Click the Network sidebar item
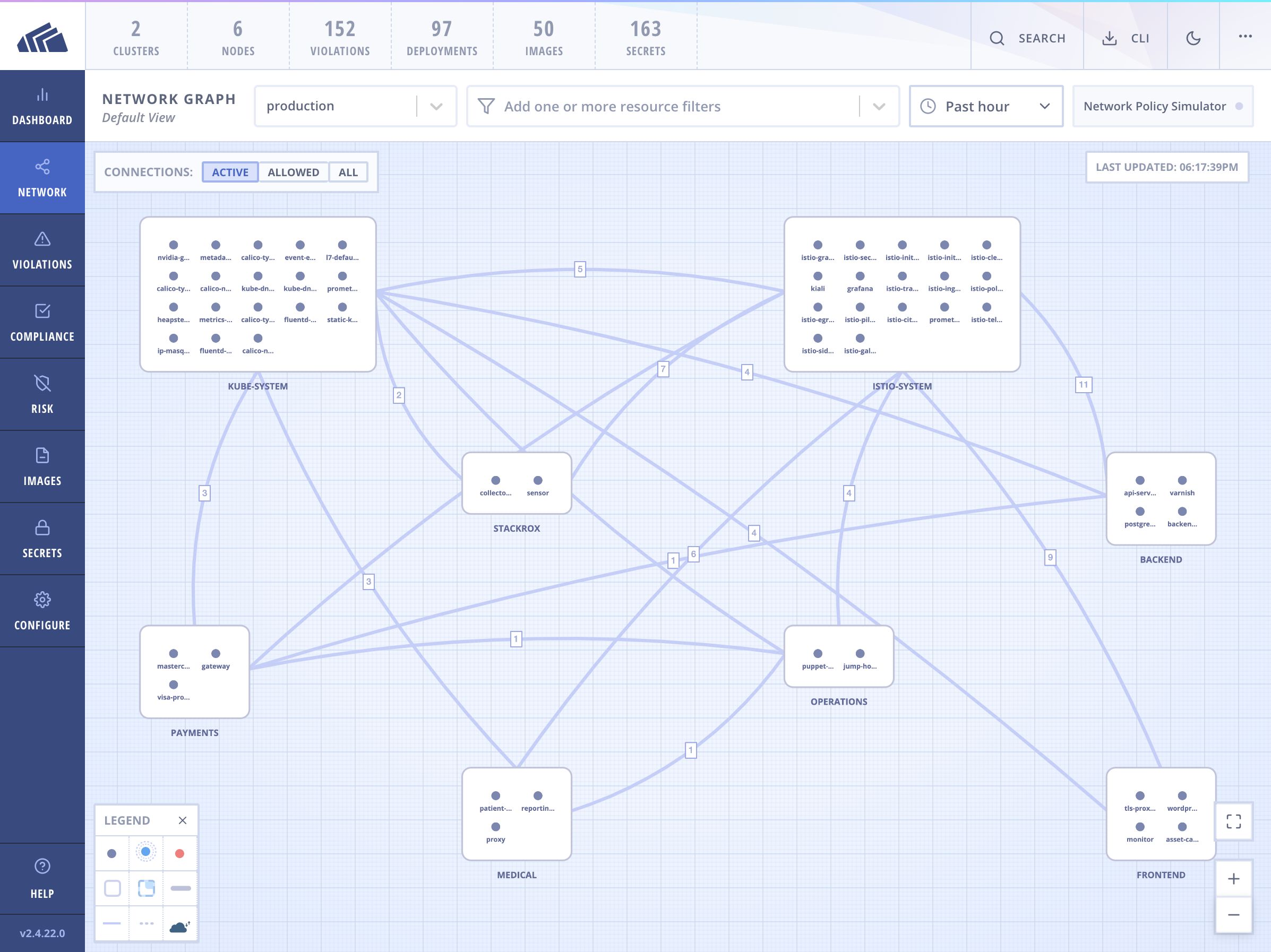Image resolution: width=1271 pixels, height=952 pixels. point(42,178)
